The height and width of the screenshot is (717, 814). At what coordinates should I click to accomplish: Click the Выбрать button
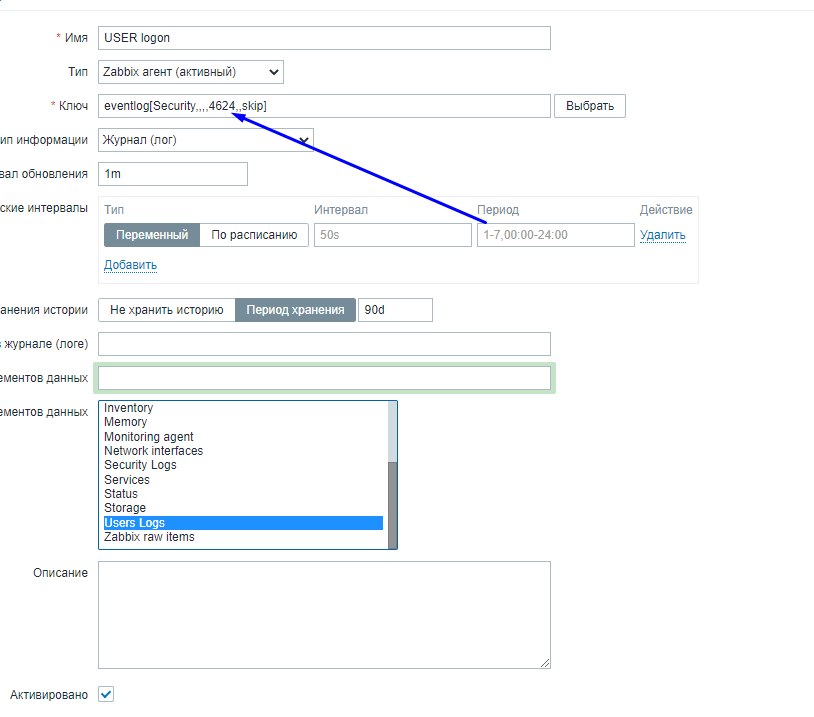click(590, 106)
